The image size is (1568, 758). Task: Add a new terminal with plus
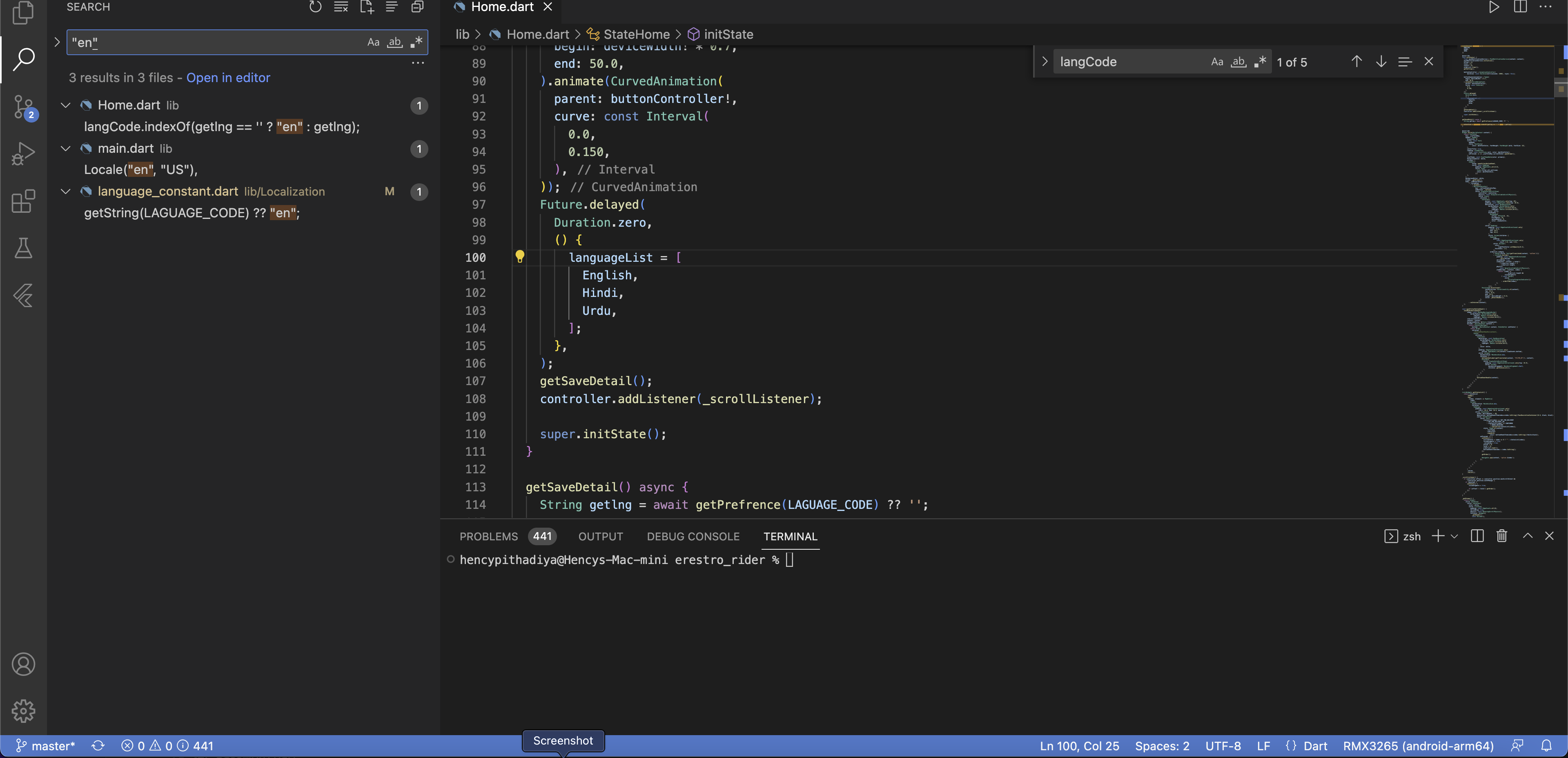point(1438,536)
